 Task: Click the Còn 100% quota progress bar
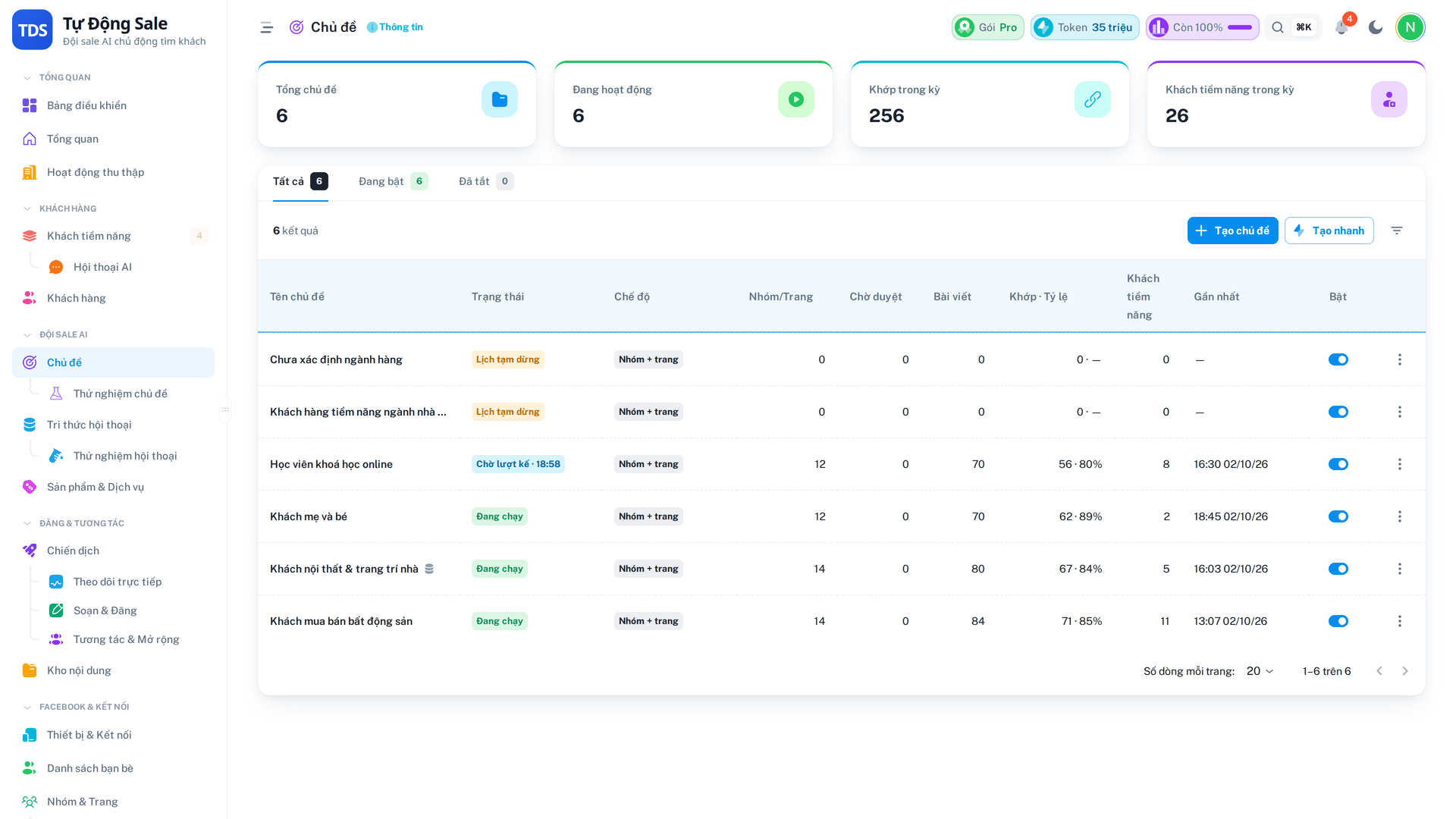(1203, 27)
